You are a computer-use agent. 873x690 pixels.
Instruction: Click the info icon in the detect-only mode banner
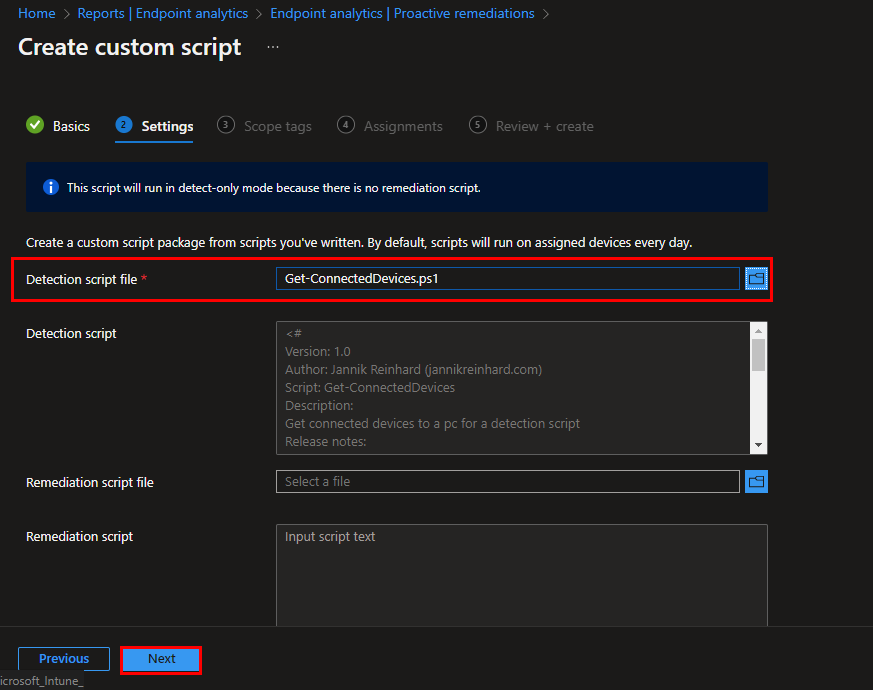tap(51, 187)
